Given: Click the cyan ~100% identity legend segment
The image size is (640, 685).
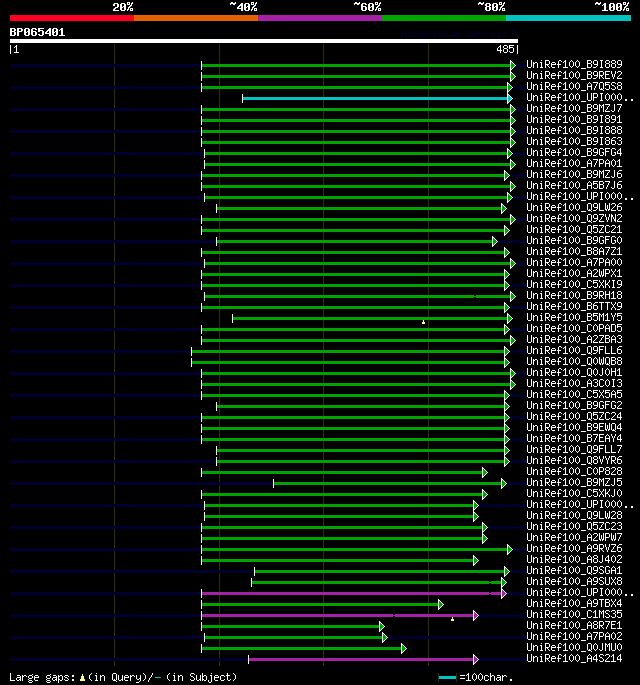Looking at the screenshot, I should click(x=568, y=18).
